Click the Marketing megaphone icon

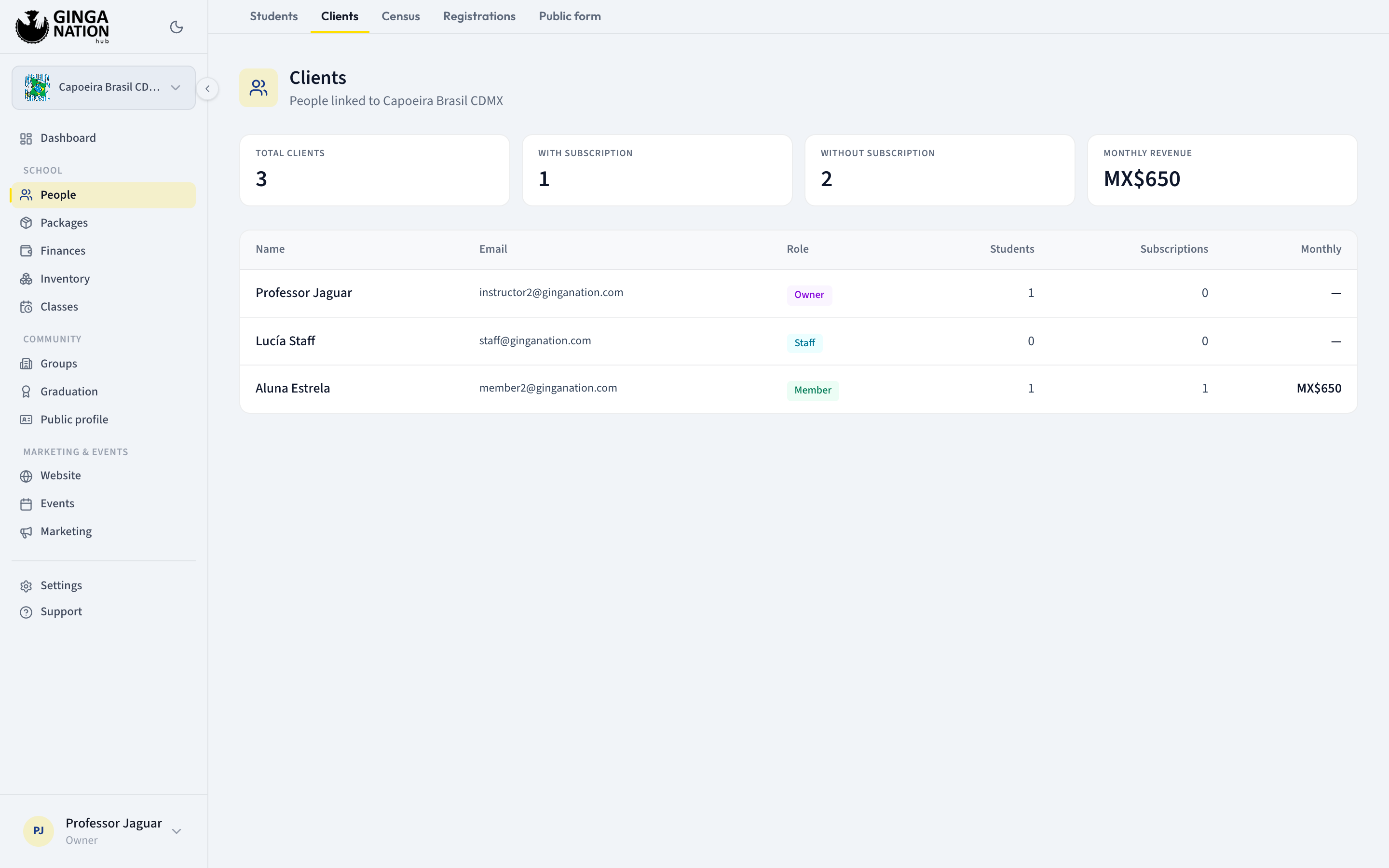[x=26, y=532]
